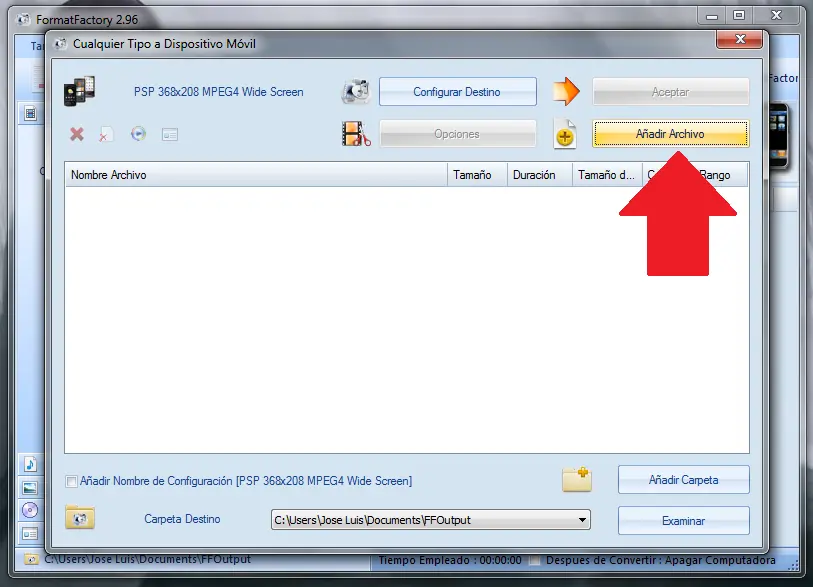
Task: Click PSP 368x208 MPEG4 Wide Screen label
Action: pyautogui.click(x=219, y=92)
